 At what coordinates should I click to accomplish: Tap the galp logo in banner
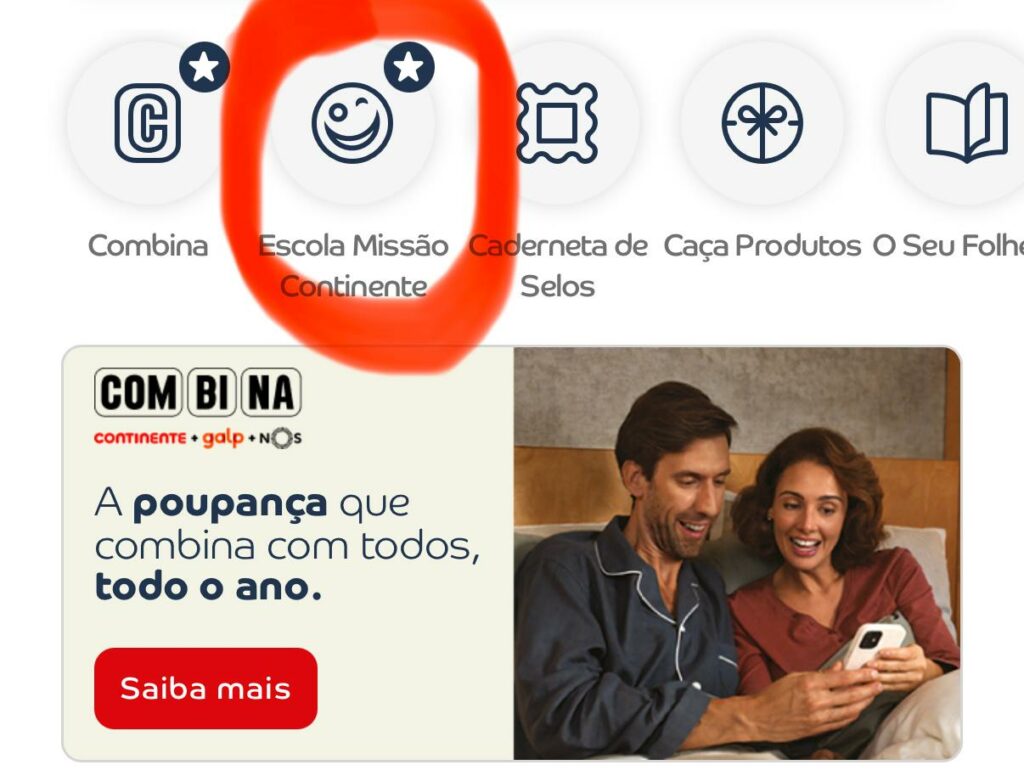tap(223, 439)
